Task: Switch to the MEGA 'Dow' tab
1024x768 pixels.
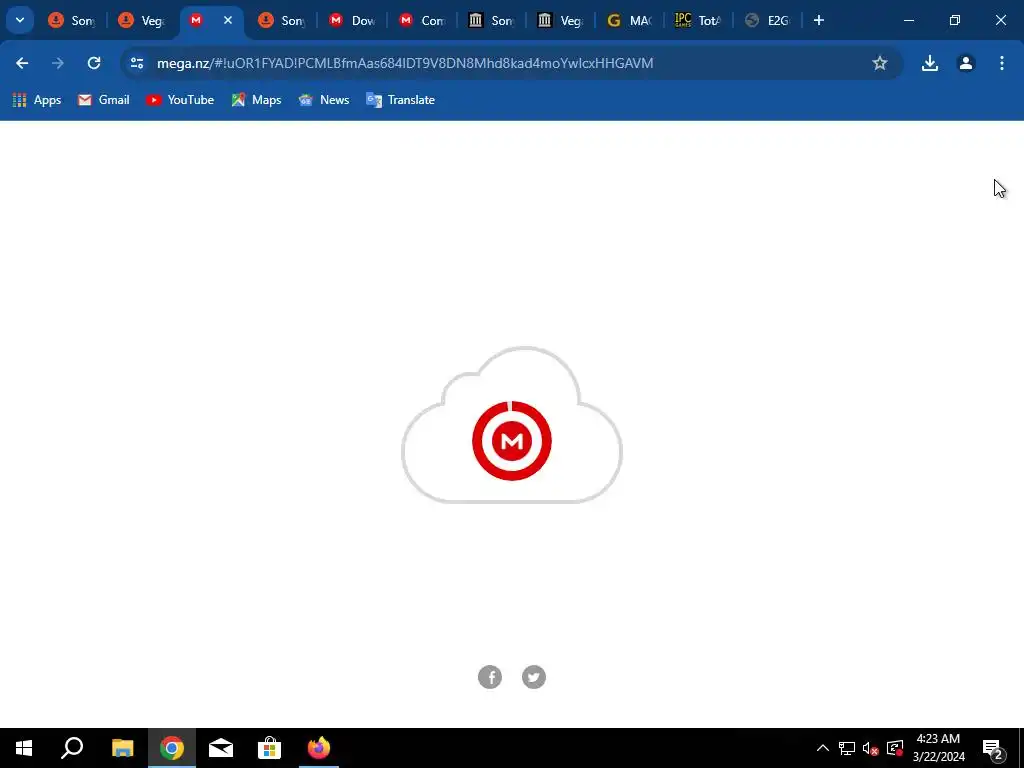Action: [x=351, y=21]
